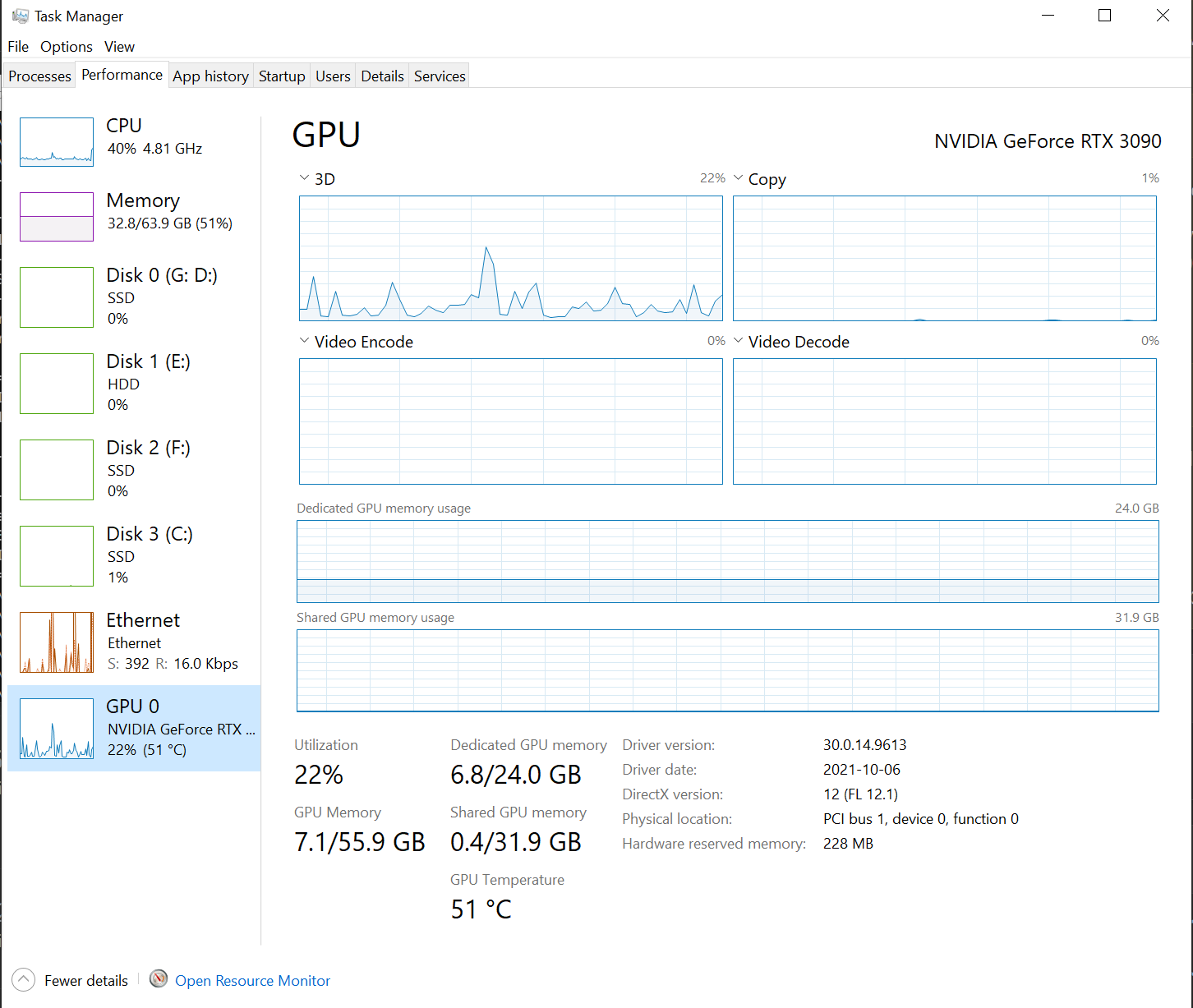This screenshot has width=1193, height=1008.
Task: Switch to the Services tab
Action: [x=440, y=76]
